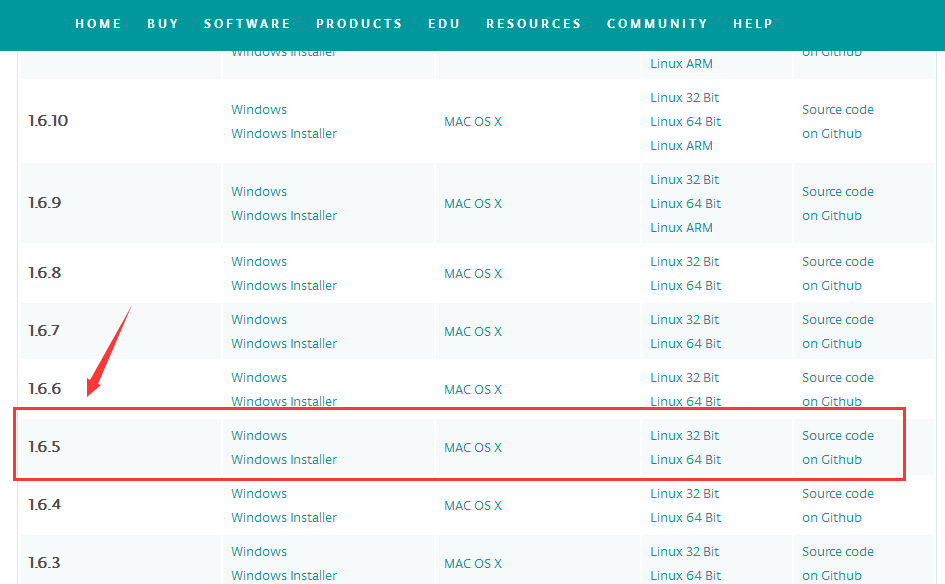
Task: Download Windows zip for version 1.6.7
Action: pyautogui.click(x=259, y=319)
